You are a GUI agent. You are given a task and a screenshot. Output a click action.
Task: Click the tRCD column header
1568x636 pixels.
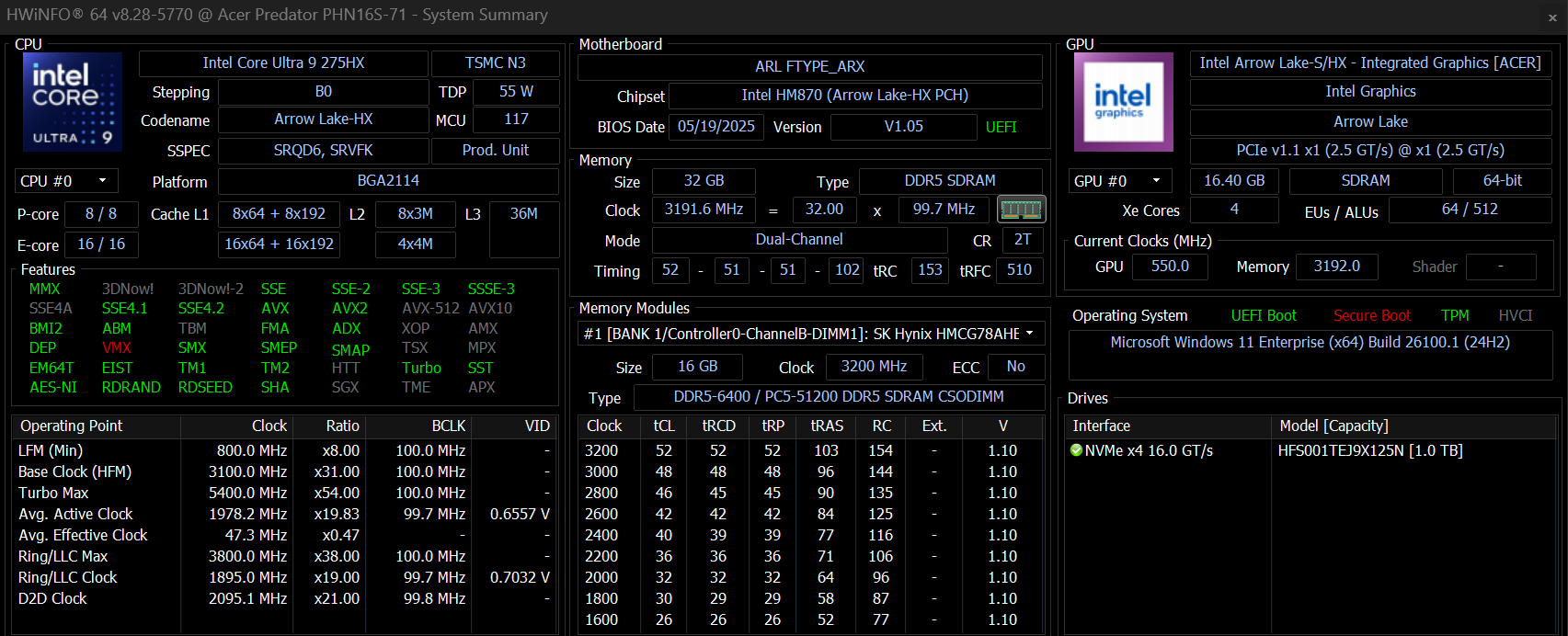tap(718, 426)
